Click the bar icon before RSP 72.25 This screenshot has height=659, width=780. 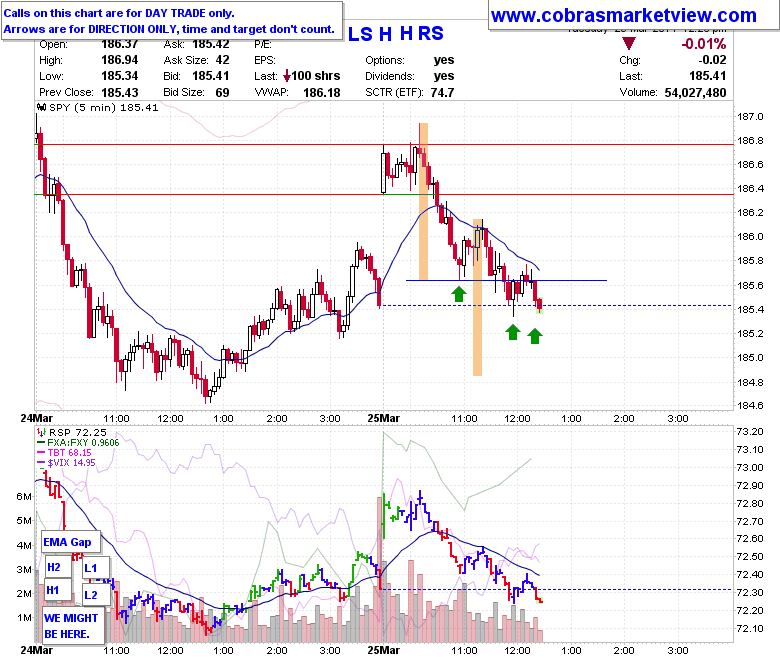tap(41, 432)
